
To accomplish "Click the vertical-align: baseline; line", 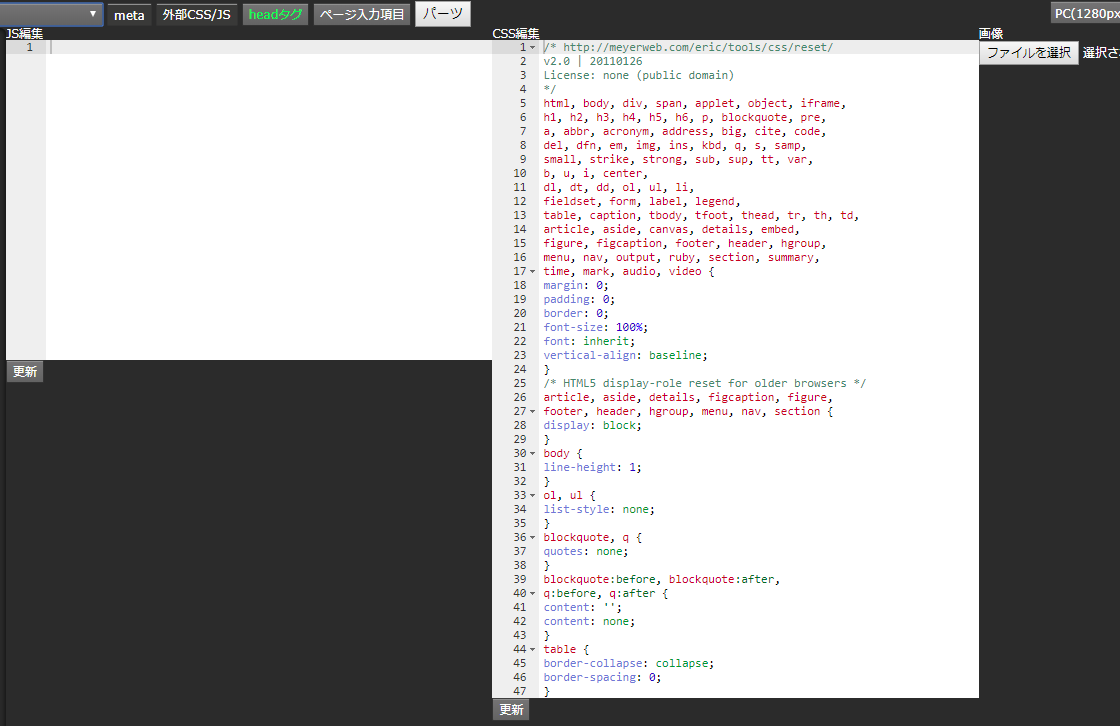I will (626, 355).
